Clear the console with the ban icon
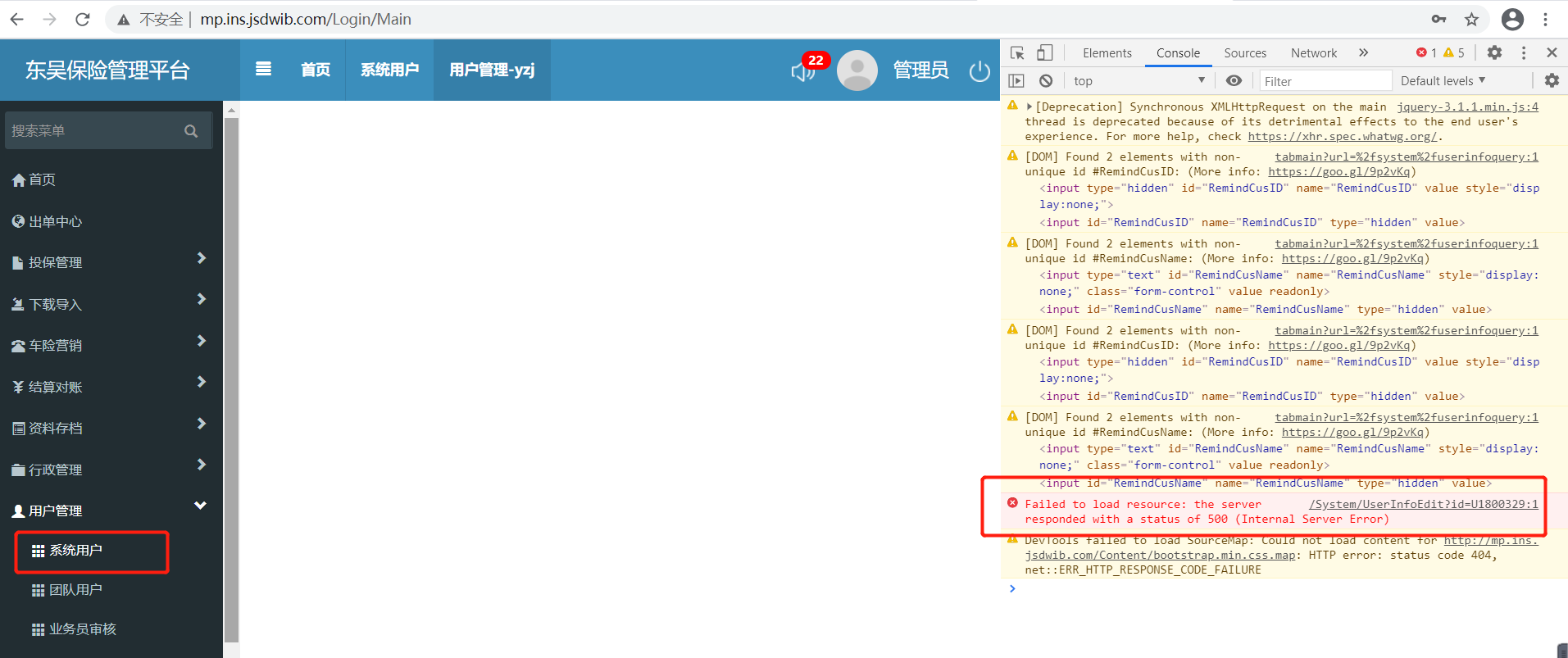Screen dimensions: 1568x658 [x=1046, y=81]
